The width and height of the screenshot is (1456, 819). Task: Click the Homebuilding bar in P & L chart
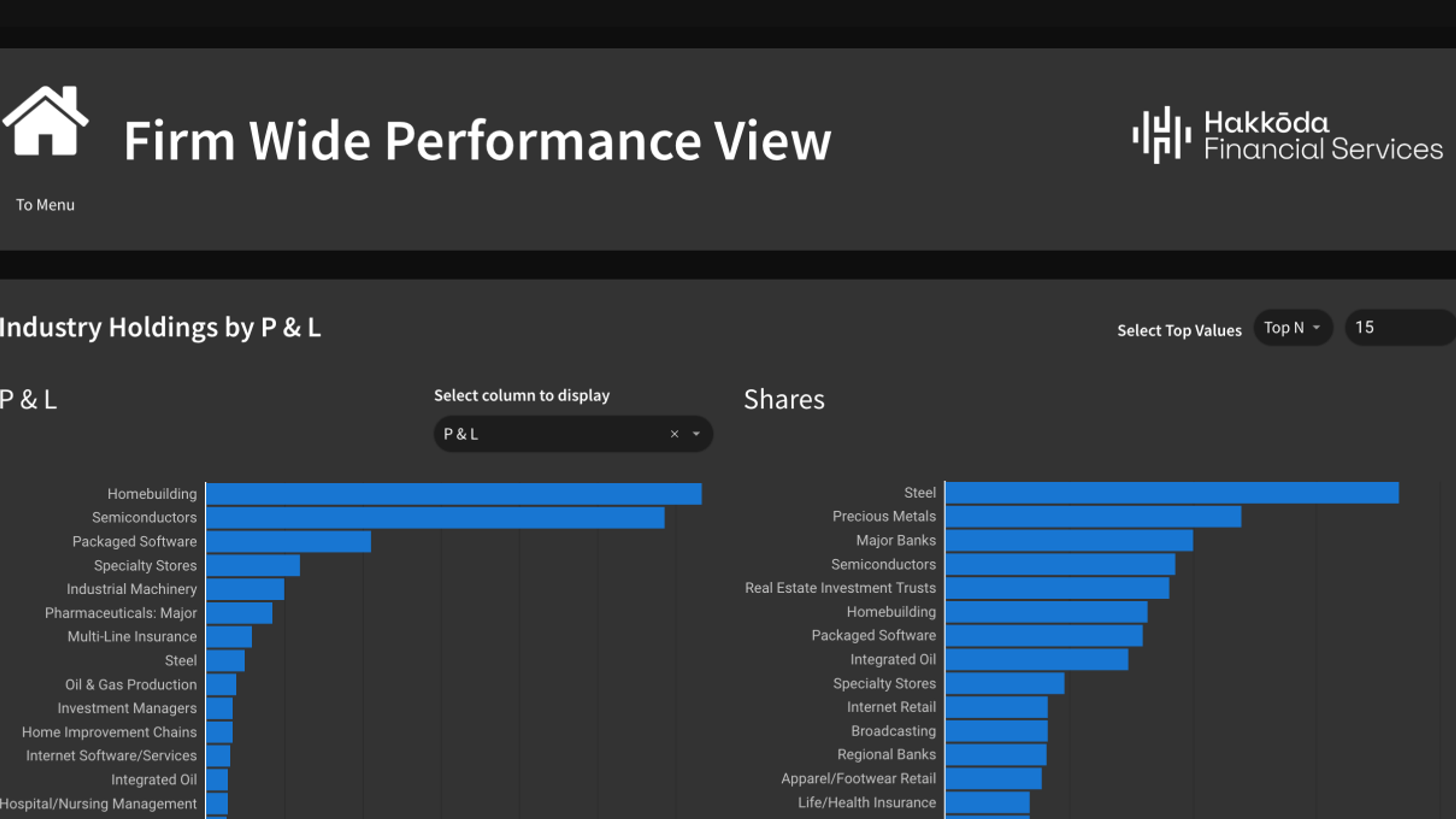coord(454,494)
